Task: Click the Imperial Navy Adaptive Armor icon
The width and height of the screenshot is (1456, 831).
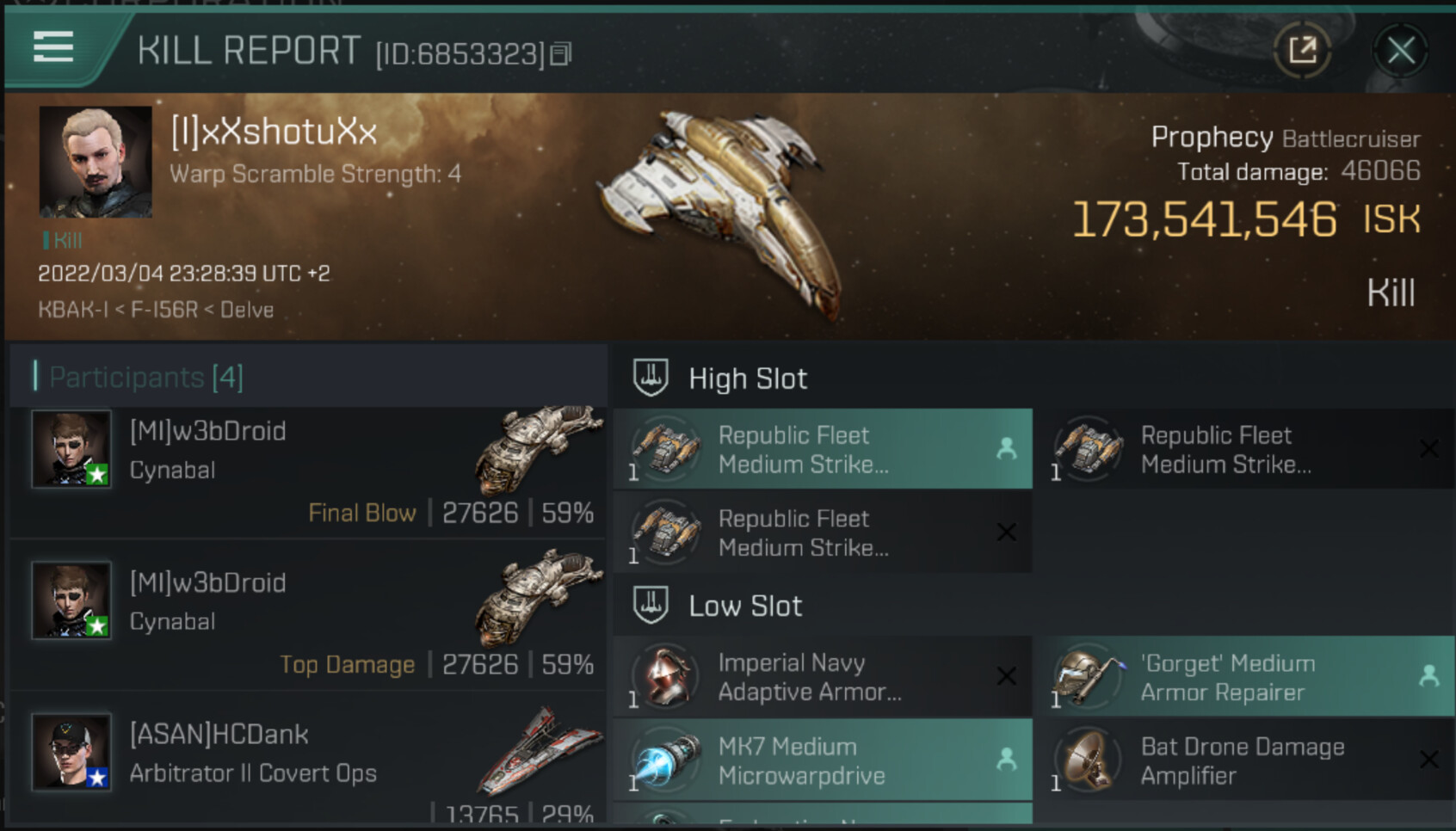Action: coord(666,677)
